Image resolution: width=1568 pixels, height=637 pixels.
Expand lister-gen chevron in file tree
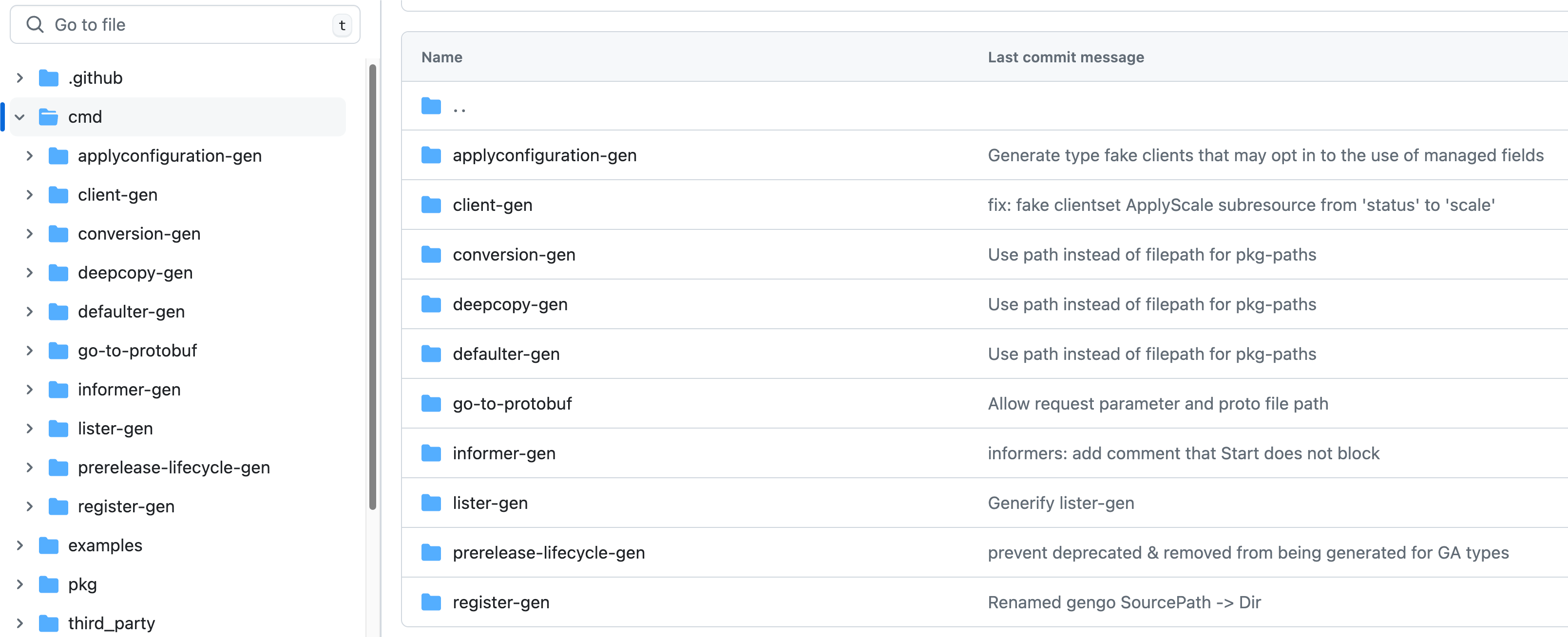(29, 428)
